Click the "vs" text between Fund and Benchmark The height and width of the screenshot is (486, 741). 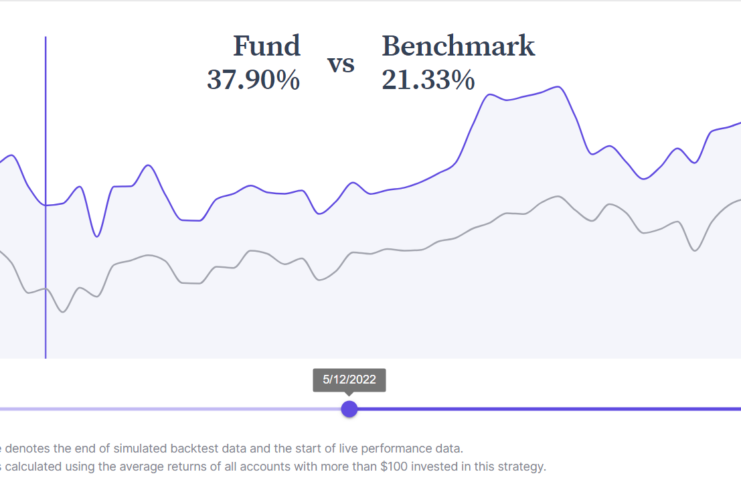(341, 64)
